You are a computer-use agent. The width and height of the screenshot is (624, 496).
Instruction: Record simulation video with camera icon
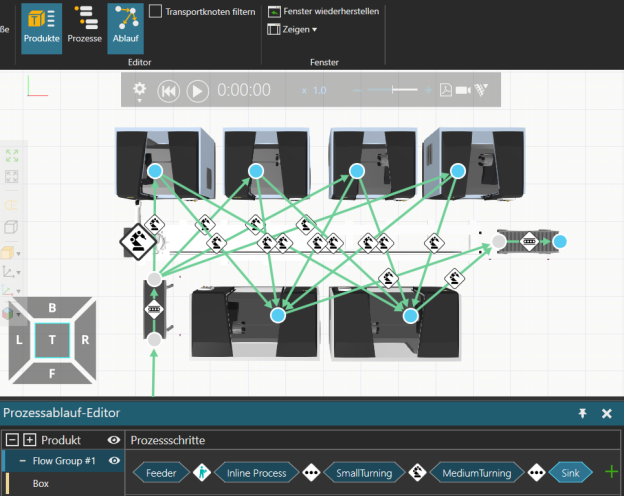[463, 90]
